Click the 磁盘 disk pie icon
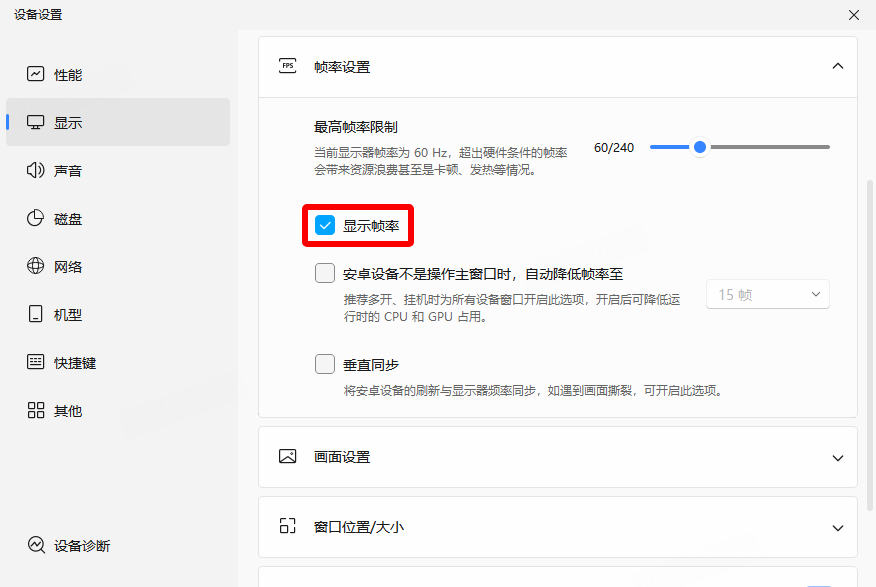 [x=36, y=218]
